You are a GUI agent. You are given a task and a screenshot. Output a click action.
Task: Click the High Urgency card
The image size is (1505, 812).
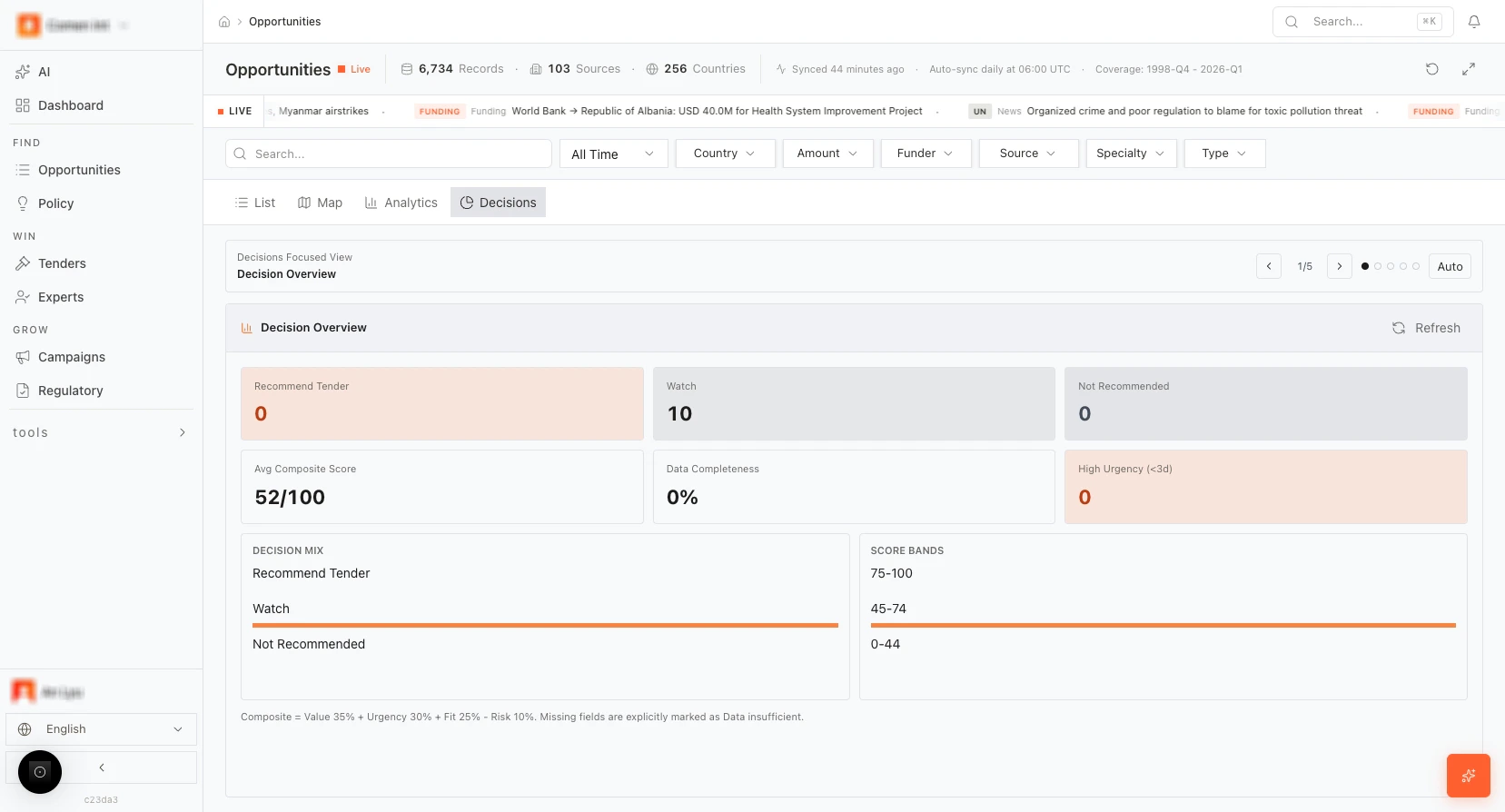1266,487
